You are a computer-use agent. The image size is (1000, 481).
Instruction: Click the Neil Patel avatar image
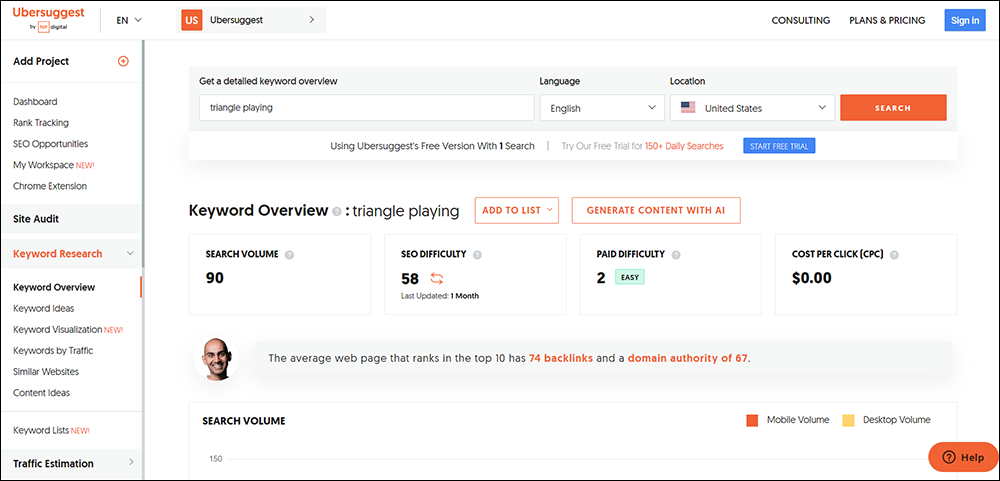pyautogui.click(x=216, y=359)
